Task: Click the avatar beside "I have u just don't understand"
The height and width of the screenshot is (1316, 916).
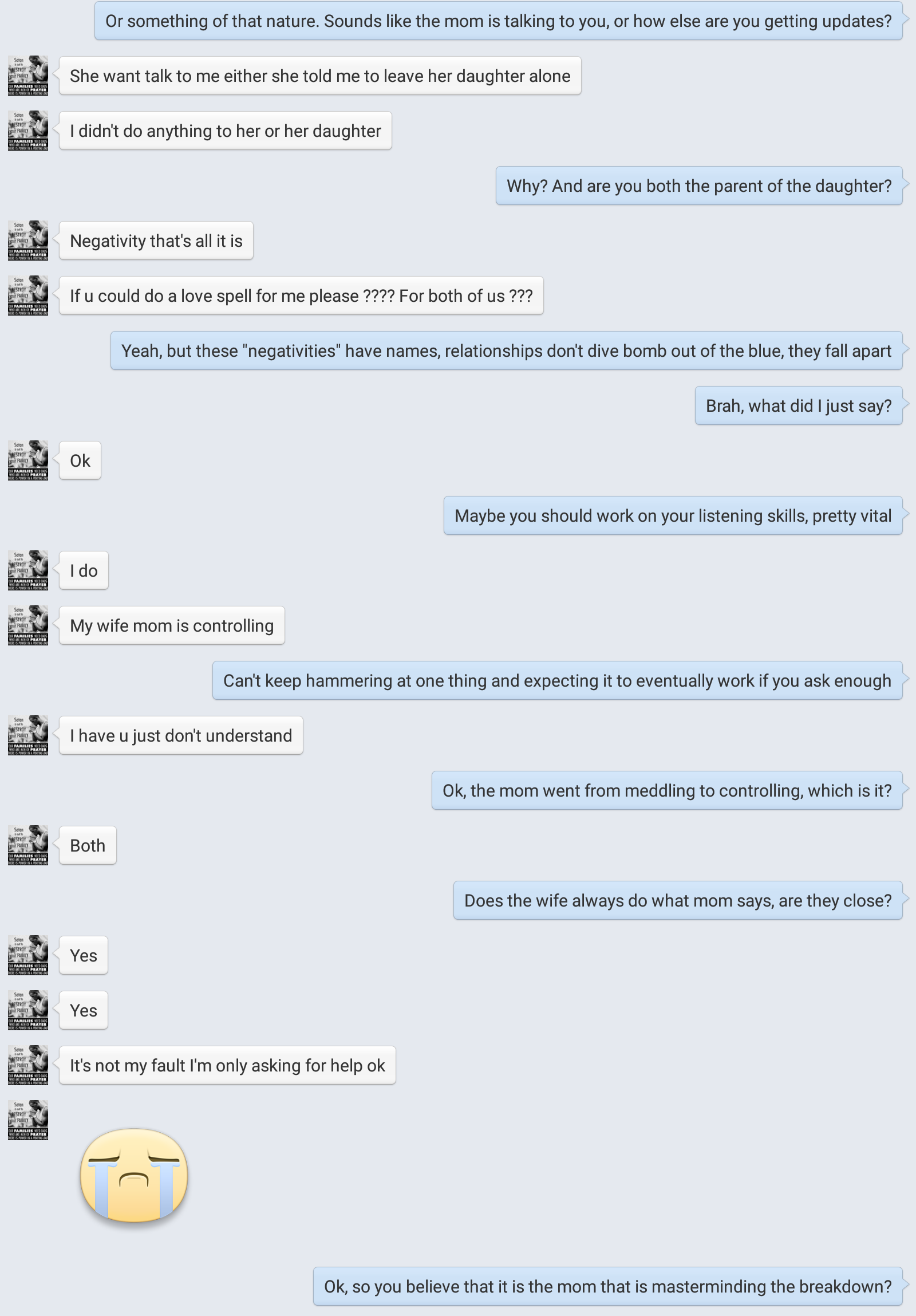Action: point(27,735)
